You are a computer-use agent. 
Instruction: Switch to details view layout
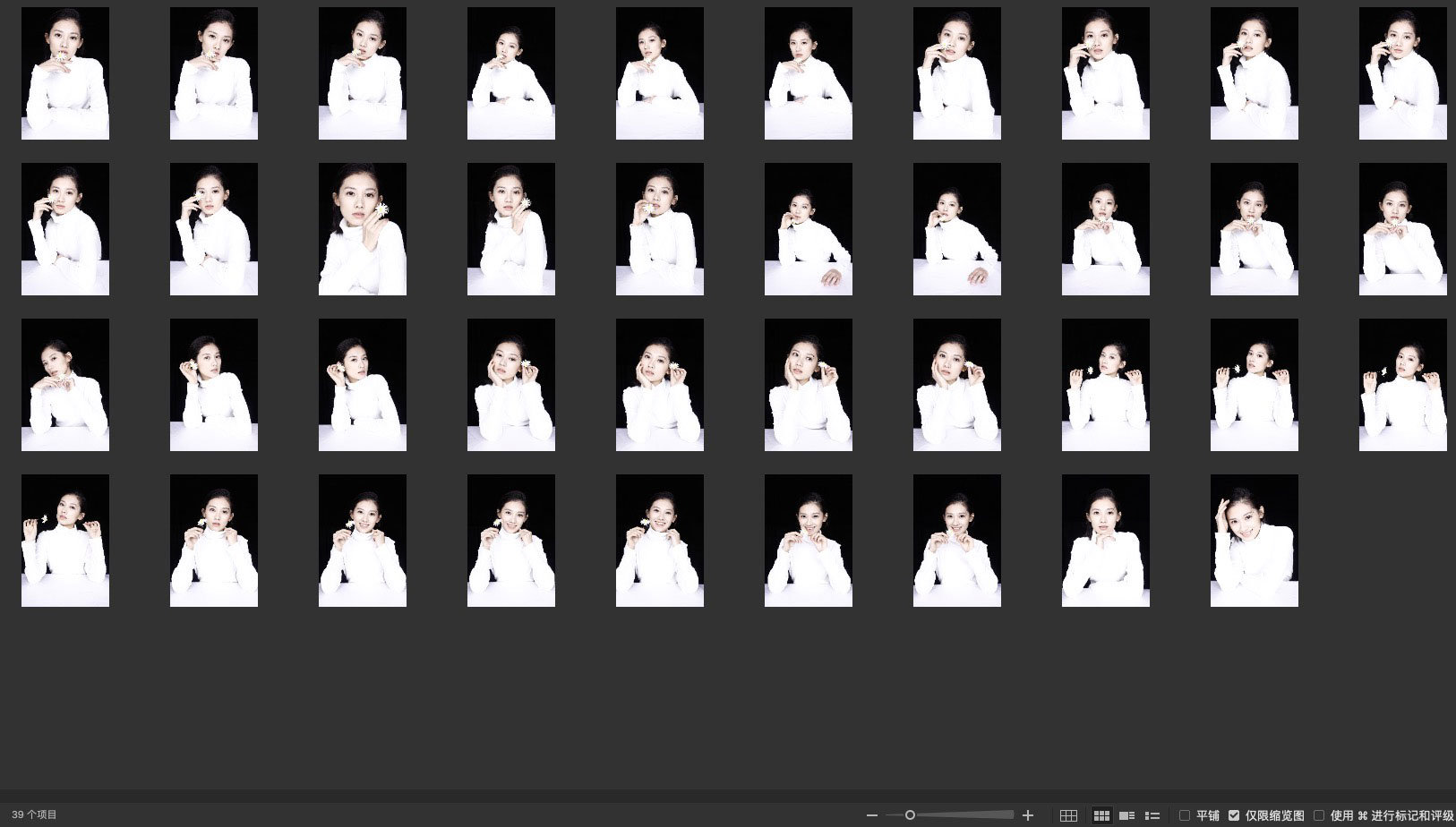pyautogui.click(x=1127, y=815)
